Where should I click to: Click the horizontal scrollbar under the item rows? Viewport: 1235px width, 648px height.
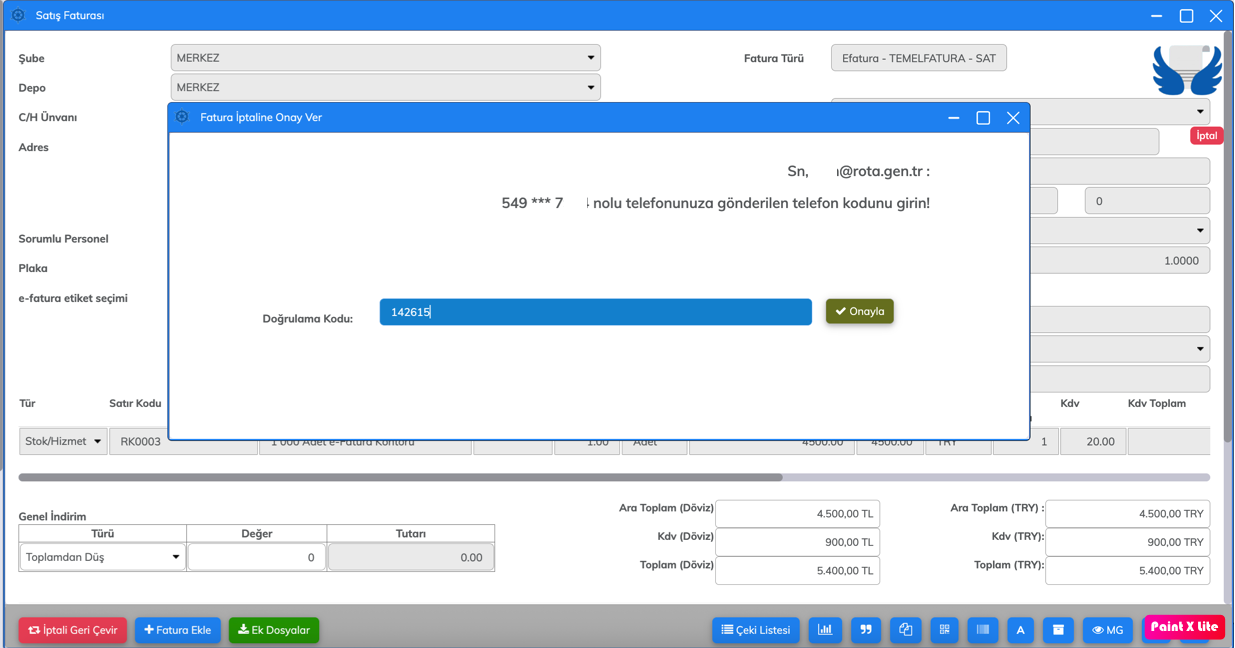[400, 477]
